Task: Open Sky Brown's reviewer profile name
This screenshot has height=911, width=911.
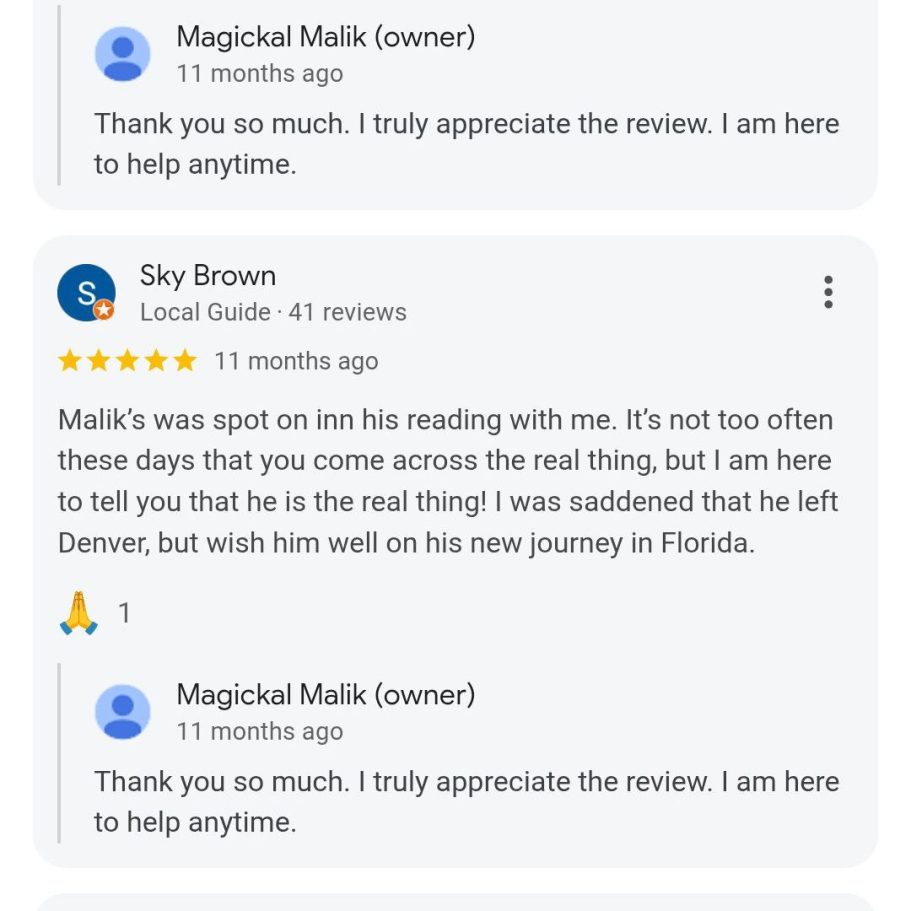Action: [208, 276]
